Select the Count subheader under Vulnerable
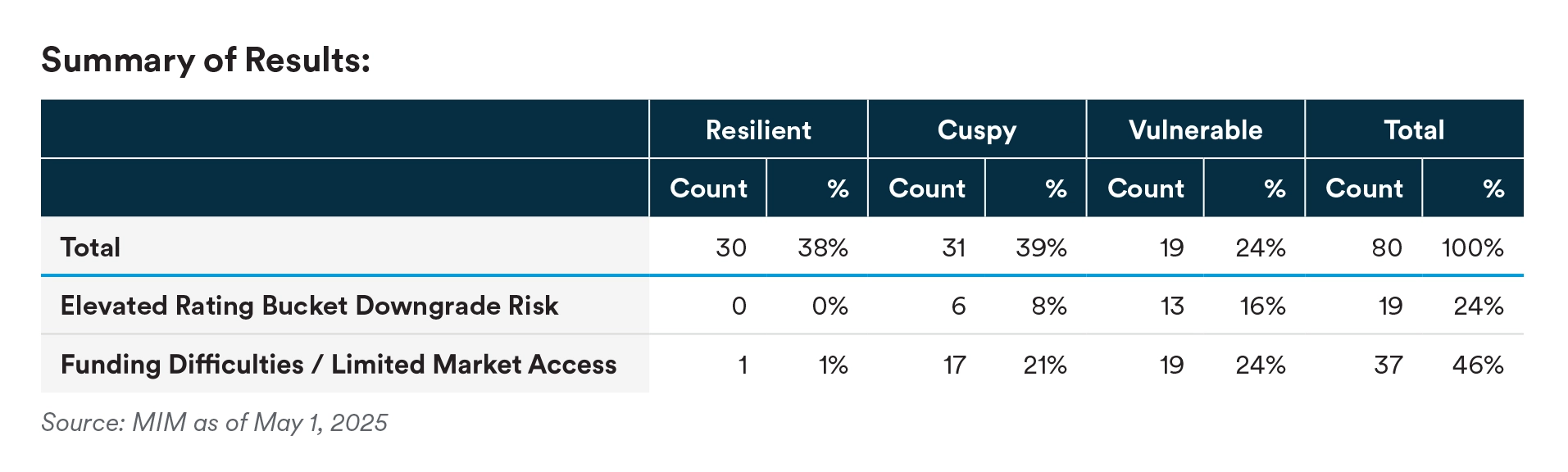1568x472 pixels. tap(1146, 188)
